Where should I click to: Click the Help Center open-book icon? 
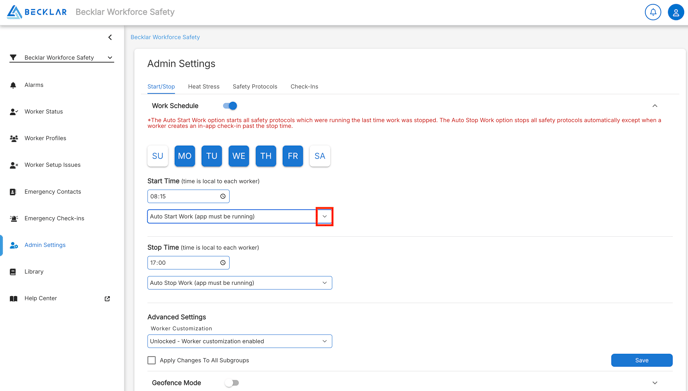[14, 299]
